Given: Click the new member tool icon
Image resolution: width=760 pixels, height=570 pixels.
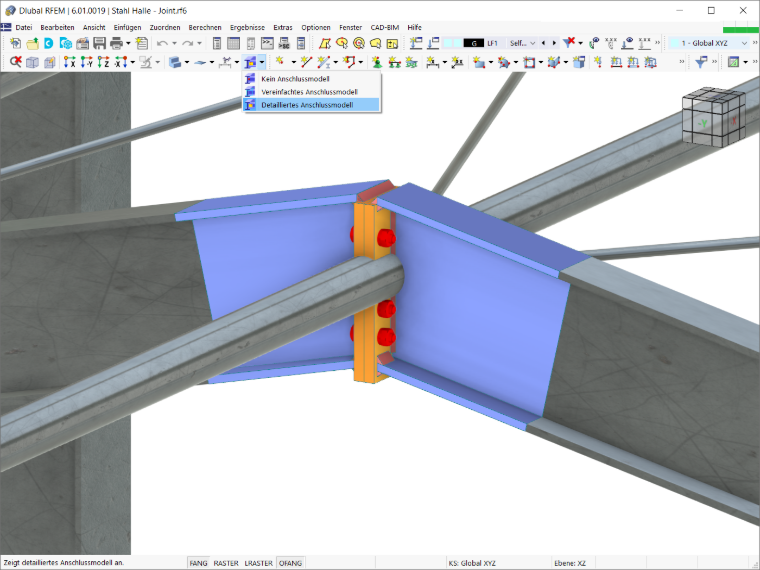Looking at the screenshot, I should pos(323,62).
